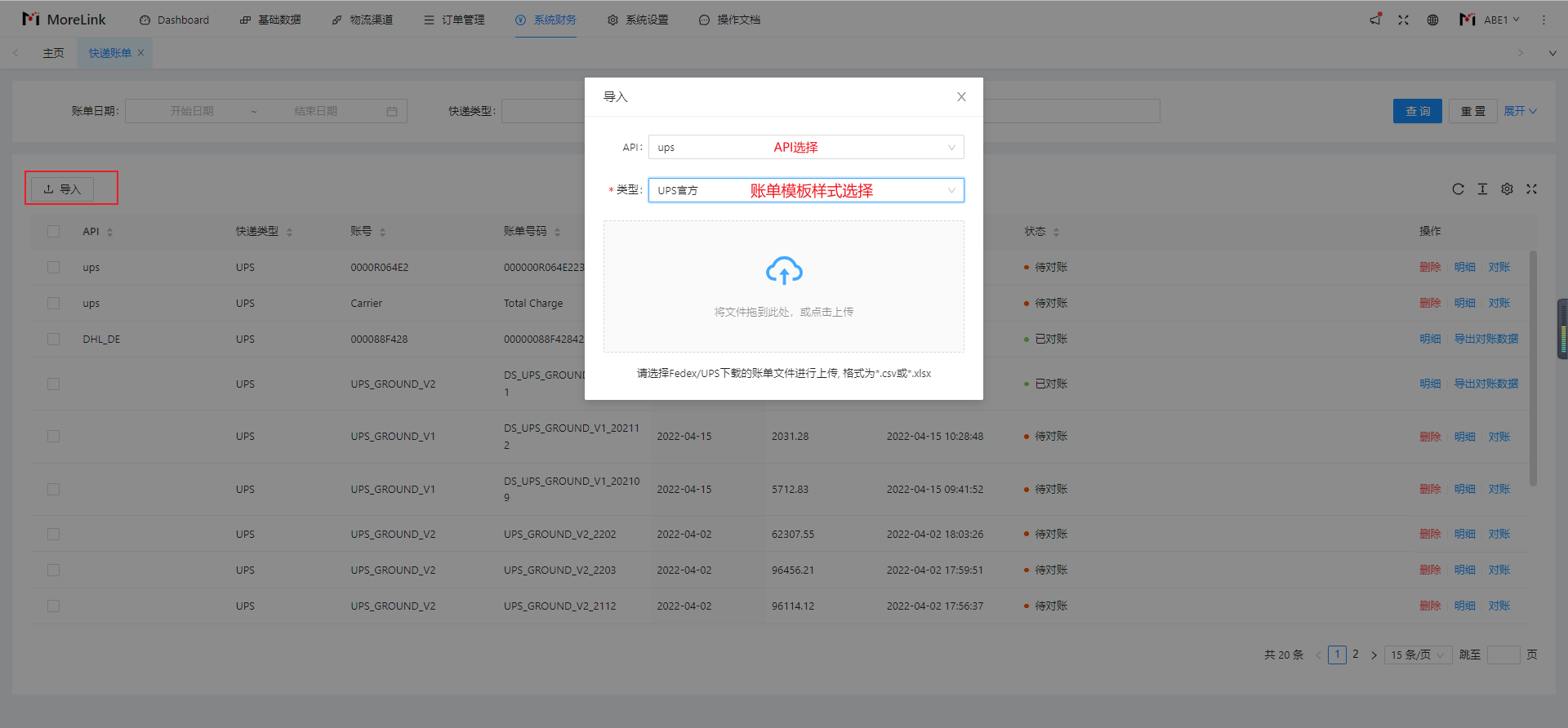Click the page jump input field
Image resolution: width=1568 pixels, height=728 pixels.
pyautogui.click(x=1503, y=655)
